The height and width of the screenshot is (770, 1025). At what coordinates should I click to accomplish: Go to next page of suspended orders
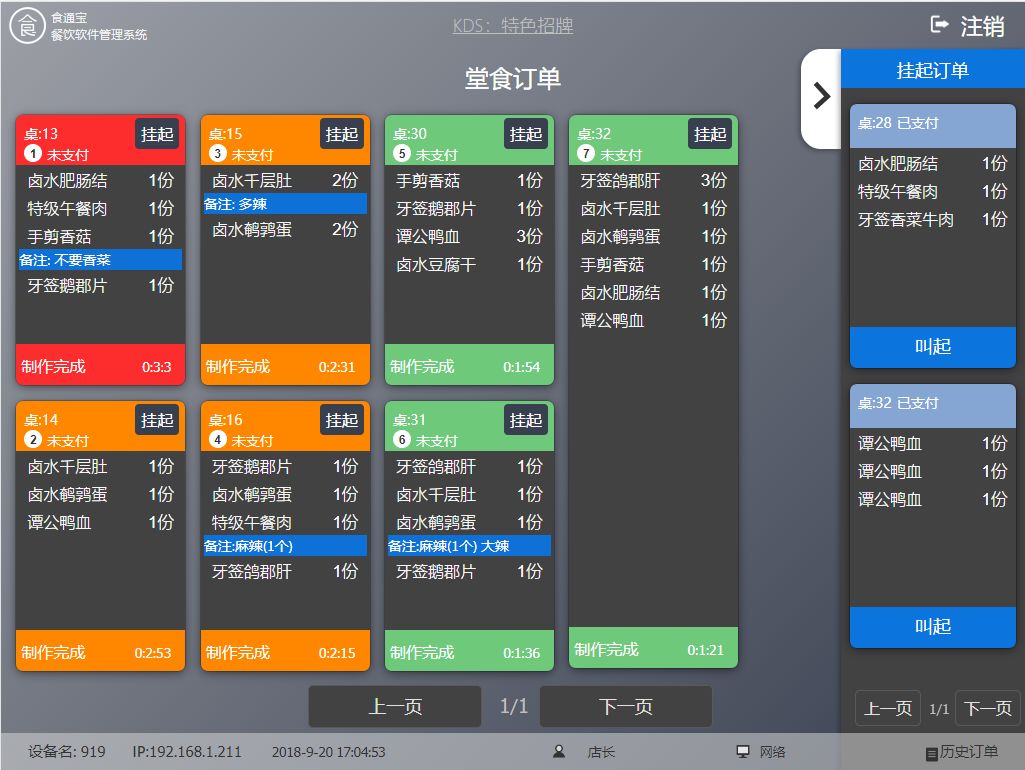(x=988, y=709)
